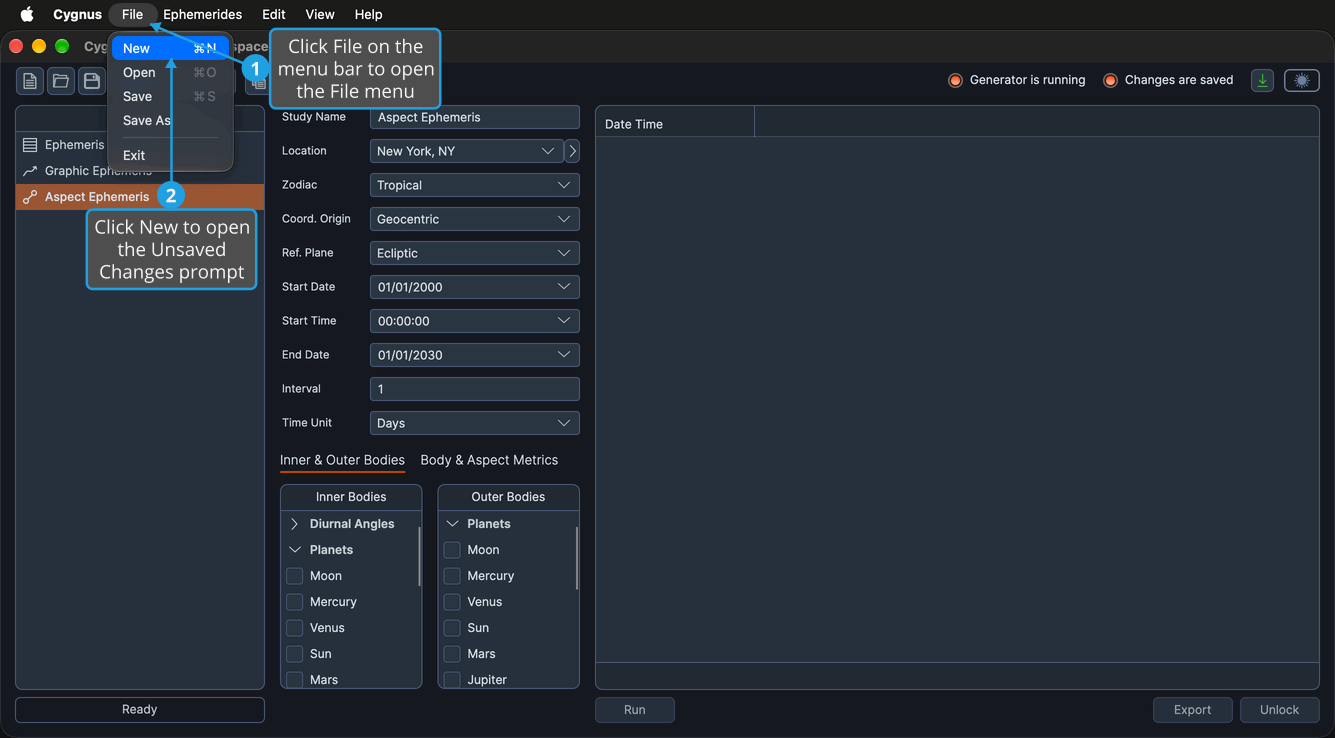Check Sun in Outer Bodies
Image resolution: width=1335 pixels, height=738 pixels.
tap(452, 628)
